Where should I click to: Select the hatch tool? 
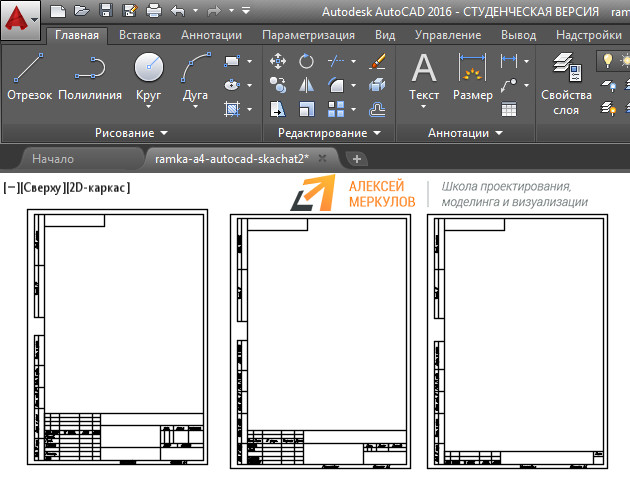232,109
